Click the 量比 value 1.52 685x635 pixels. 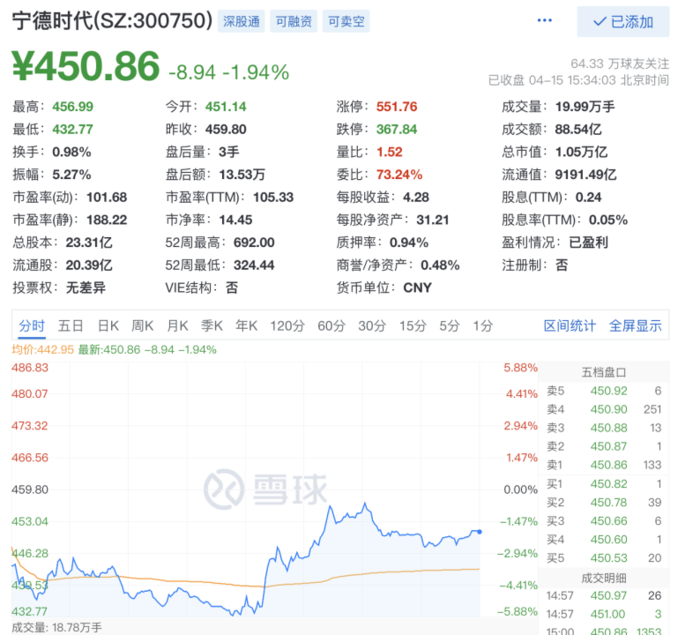tap(389, 152)
